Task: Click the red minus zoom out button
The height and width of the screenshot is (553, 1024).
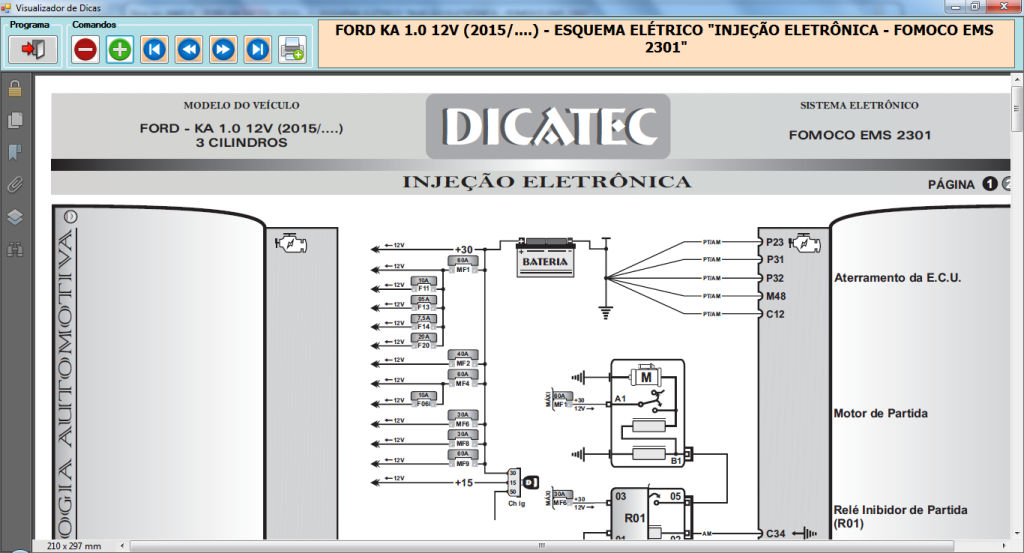Action: tap(85, 50)
